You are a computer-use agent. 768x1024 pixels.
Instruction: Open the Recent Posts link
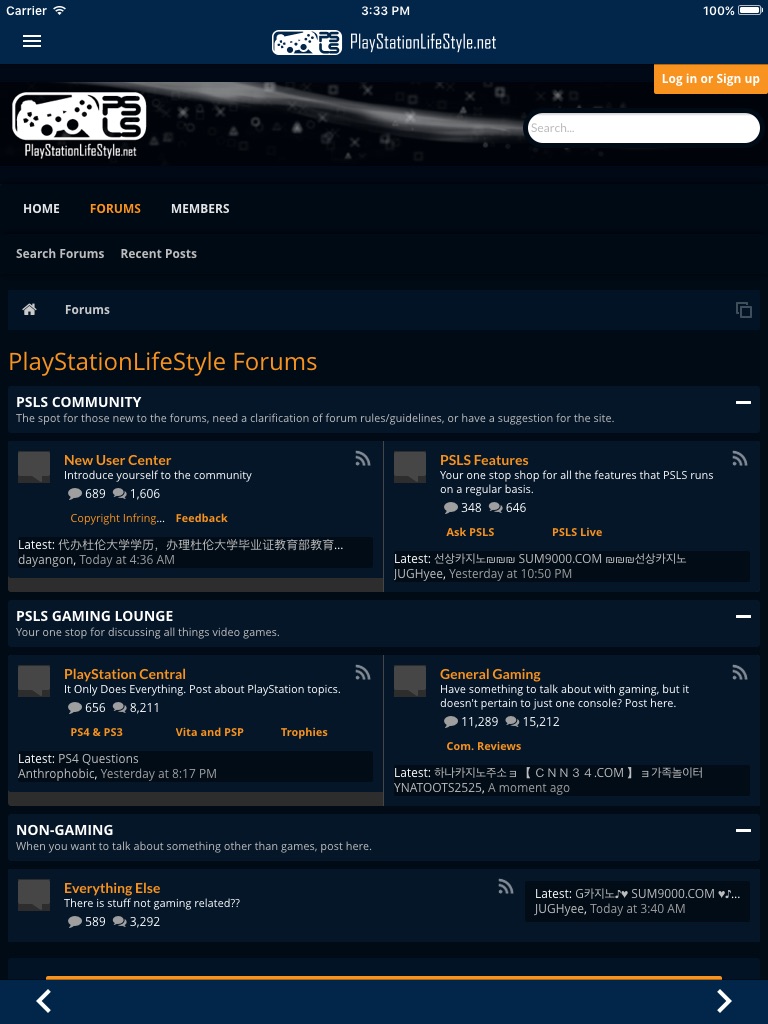pyautogui.click(x=159, y=253)
